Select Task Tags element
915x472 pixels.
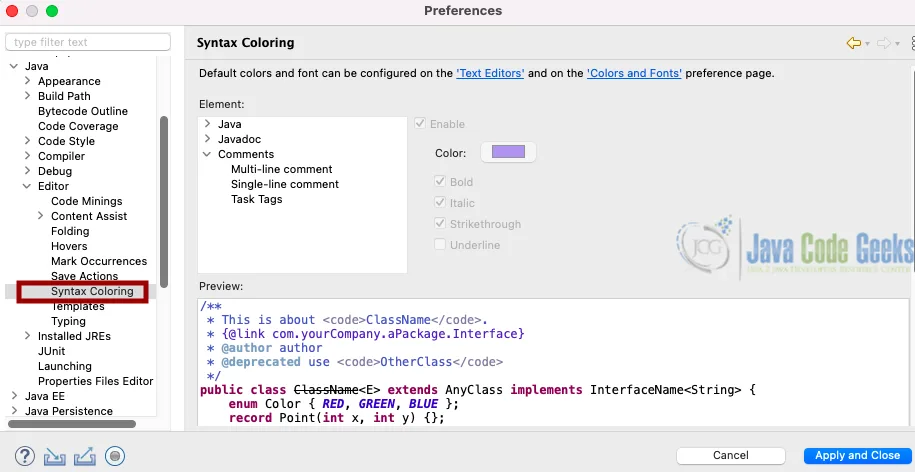pos(256,199)
